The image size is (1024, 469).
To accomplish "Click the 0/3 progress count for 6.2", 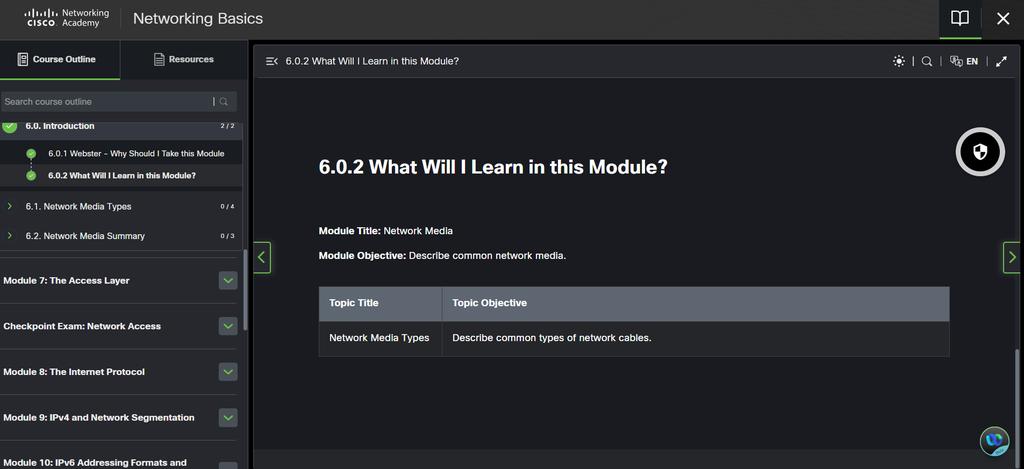I will [x=227, y=236].
